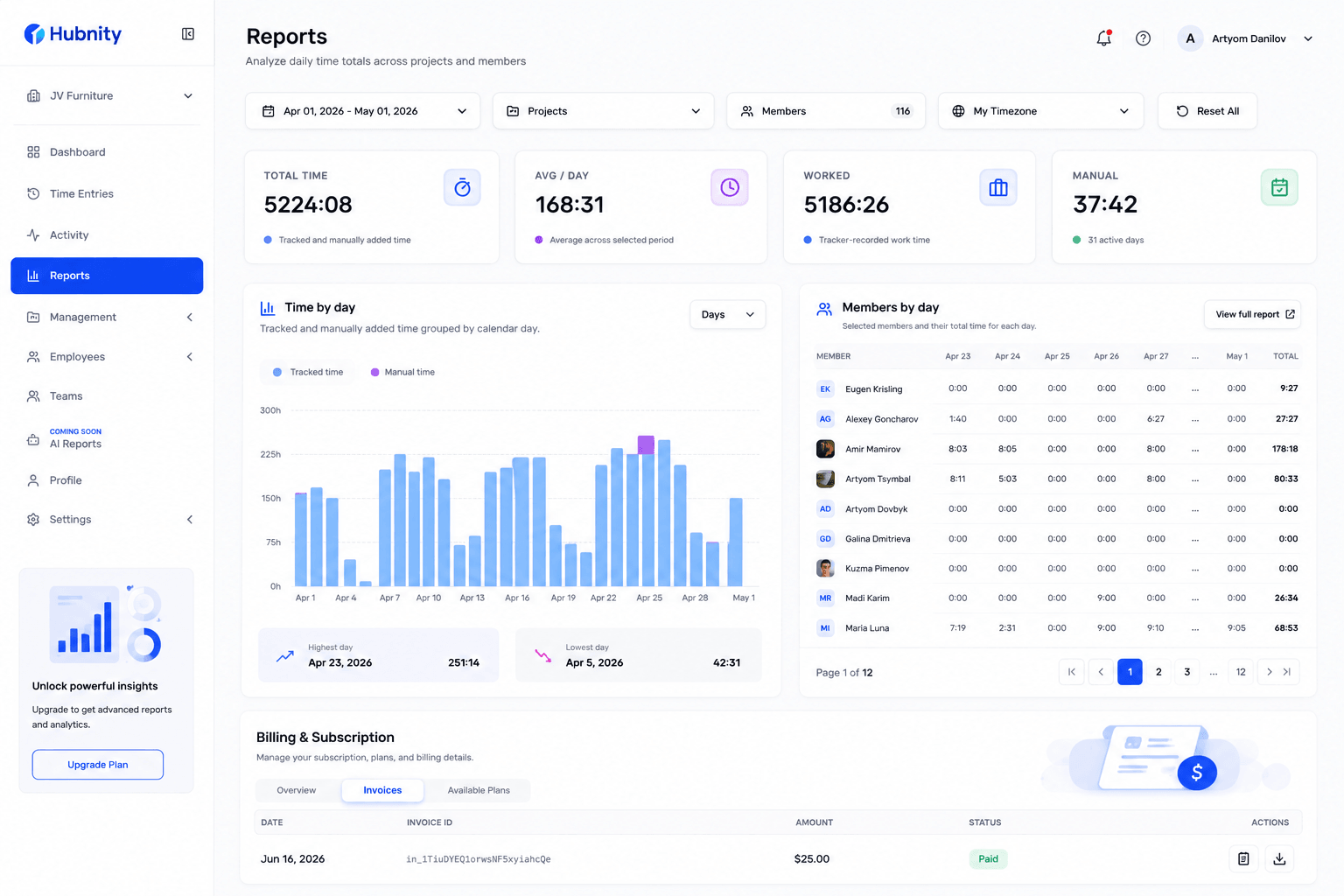Click the Time Entries clock icon

33,193
